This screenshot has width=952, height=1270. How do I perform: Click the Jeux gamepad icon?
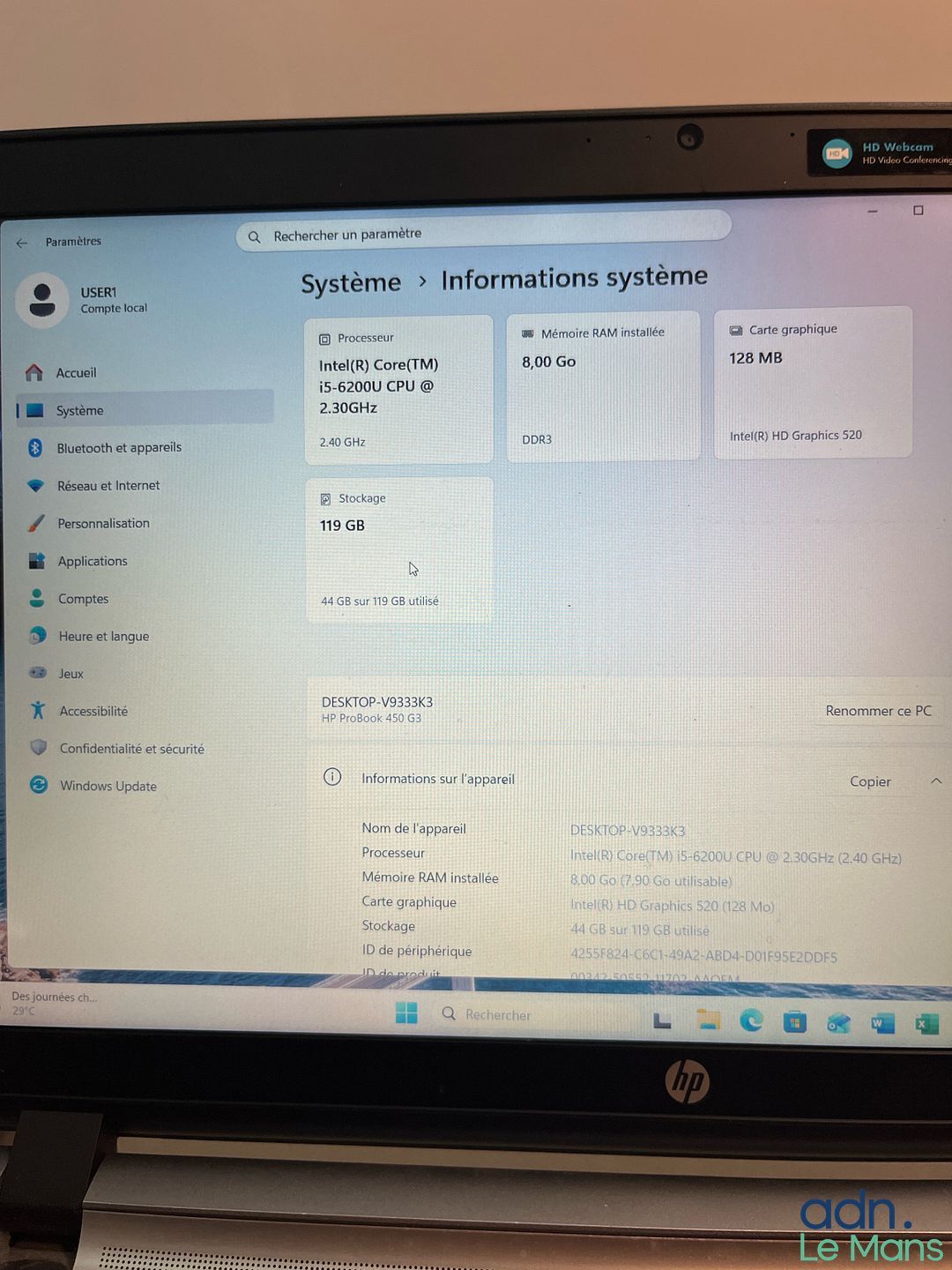click(38, 673)
